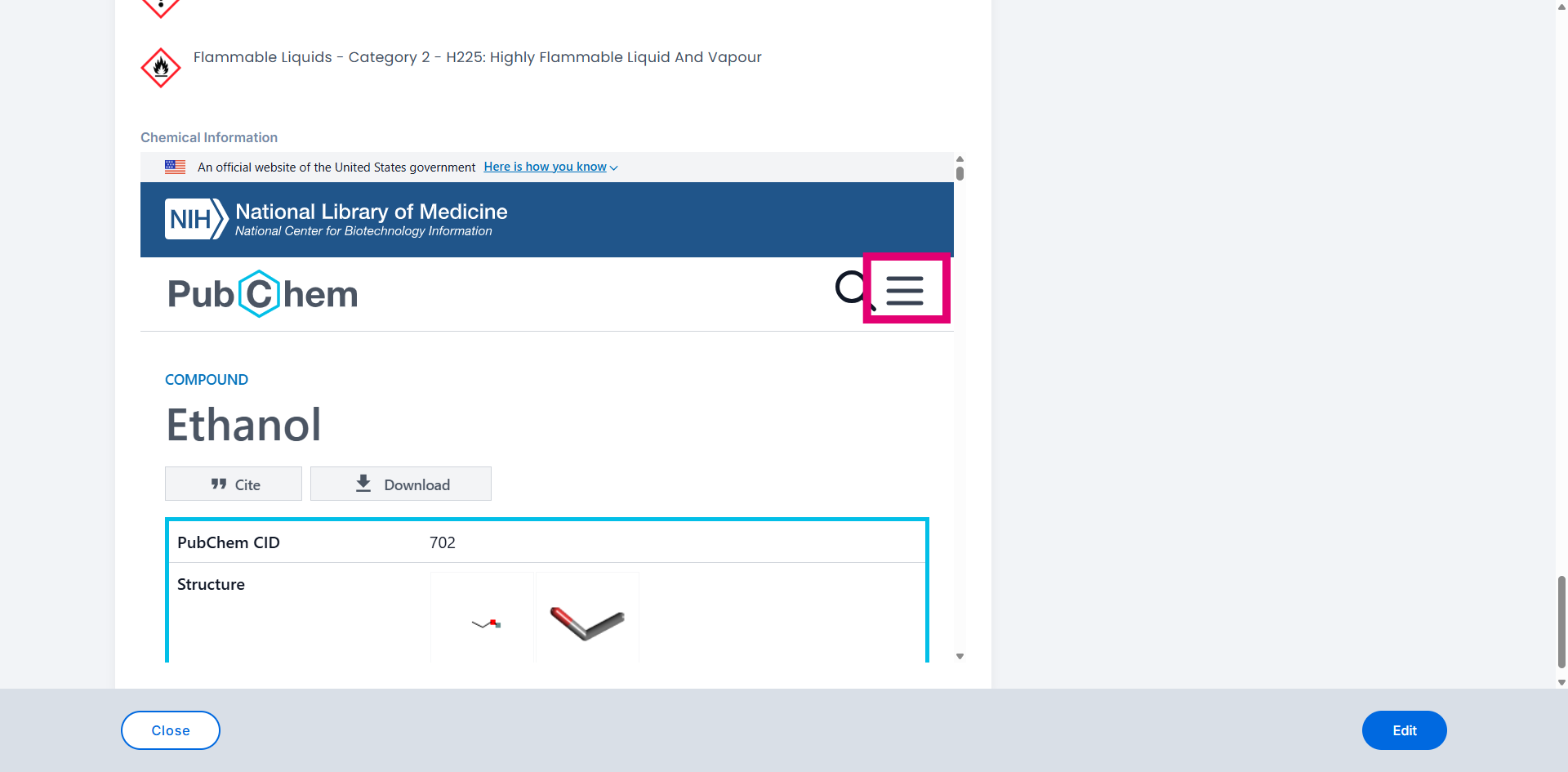This screenshot has height=772, width=1568.
Task: Click the flammable hazard pictogram
Action: click(x=161, y=68)
